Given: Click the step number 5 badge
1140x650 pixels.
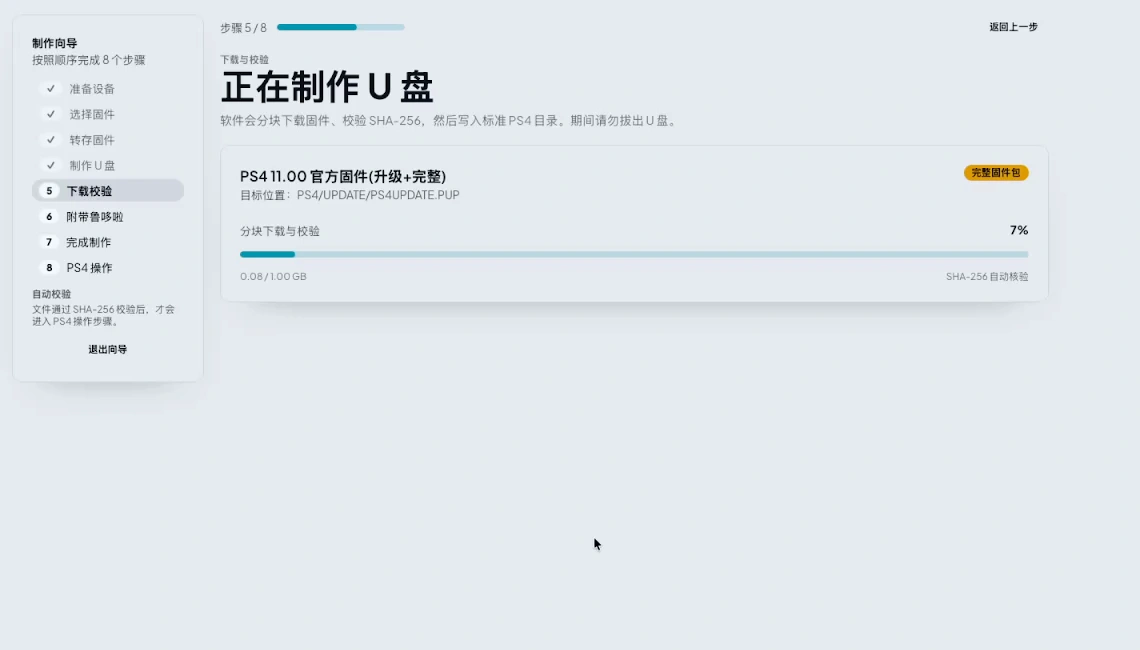Looking at the screenshot, I should click(49, 190).
